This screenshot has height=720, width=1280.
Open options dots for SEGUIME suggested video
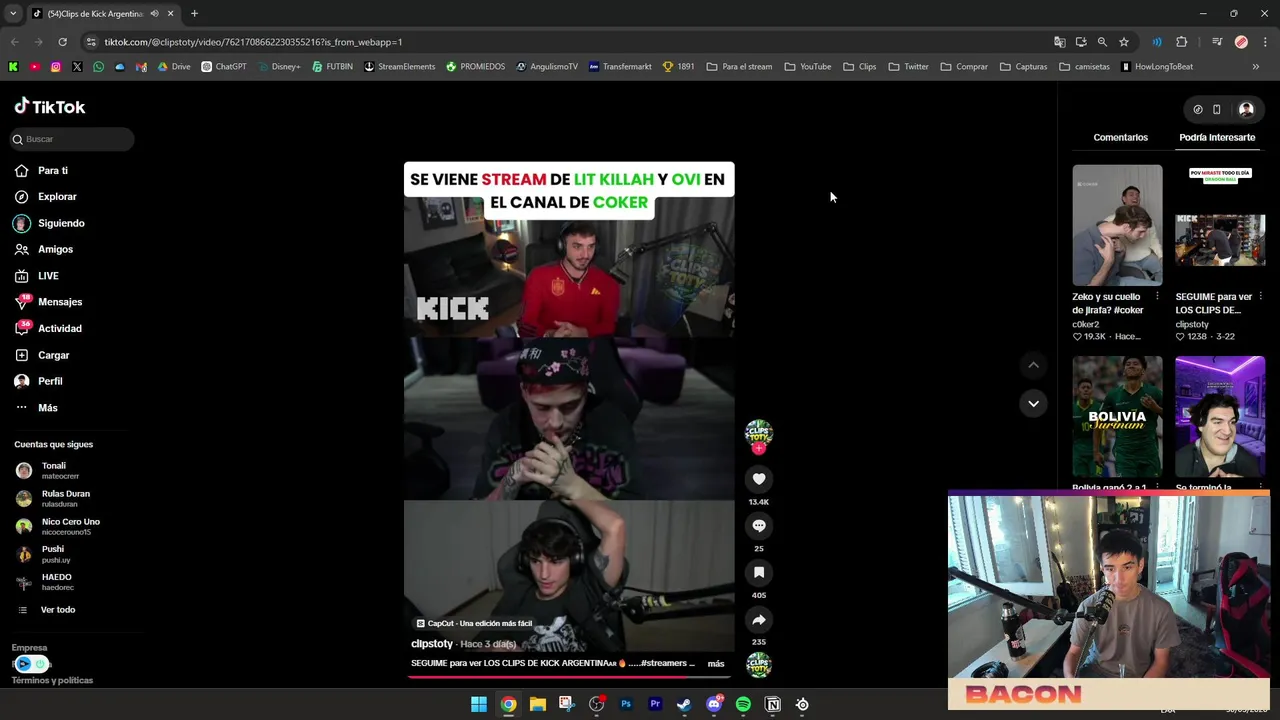click(1260, 297)
